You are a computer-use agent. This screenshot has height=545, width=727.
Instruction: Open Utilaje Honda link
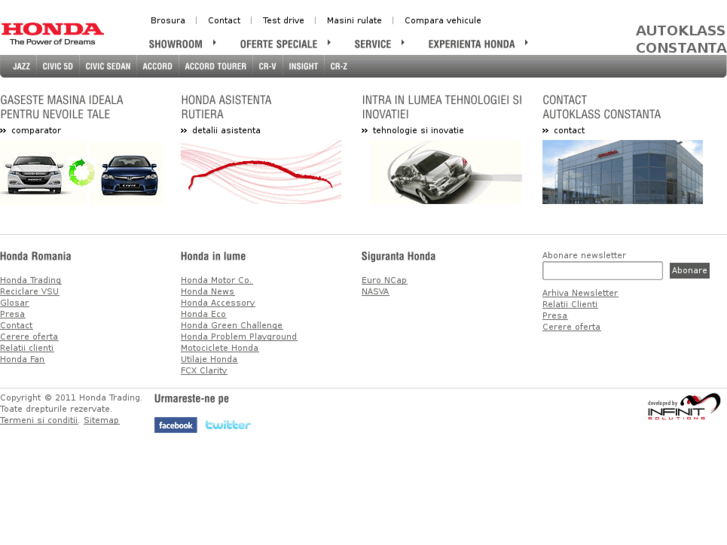pos(209,359)
